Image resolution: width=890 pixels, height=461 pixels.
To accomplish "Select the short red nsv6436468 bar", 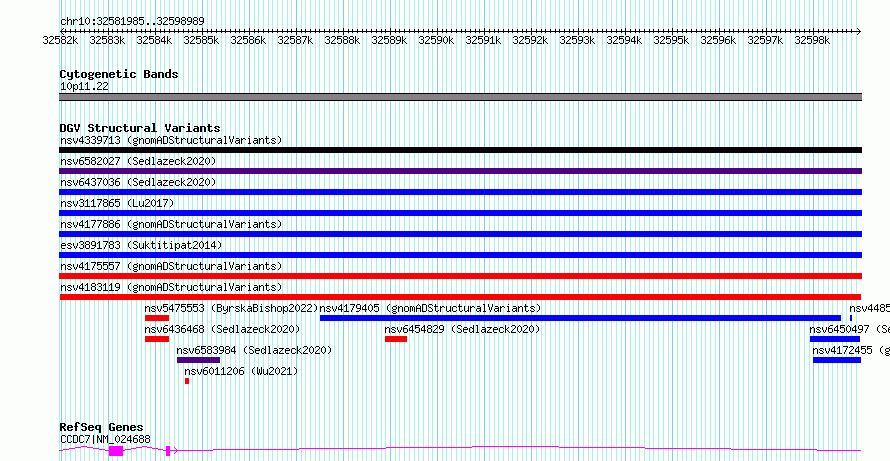I will [x=157, y=339].
